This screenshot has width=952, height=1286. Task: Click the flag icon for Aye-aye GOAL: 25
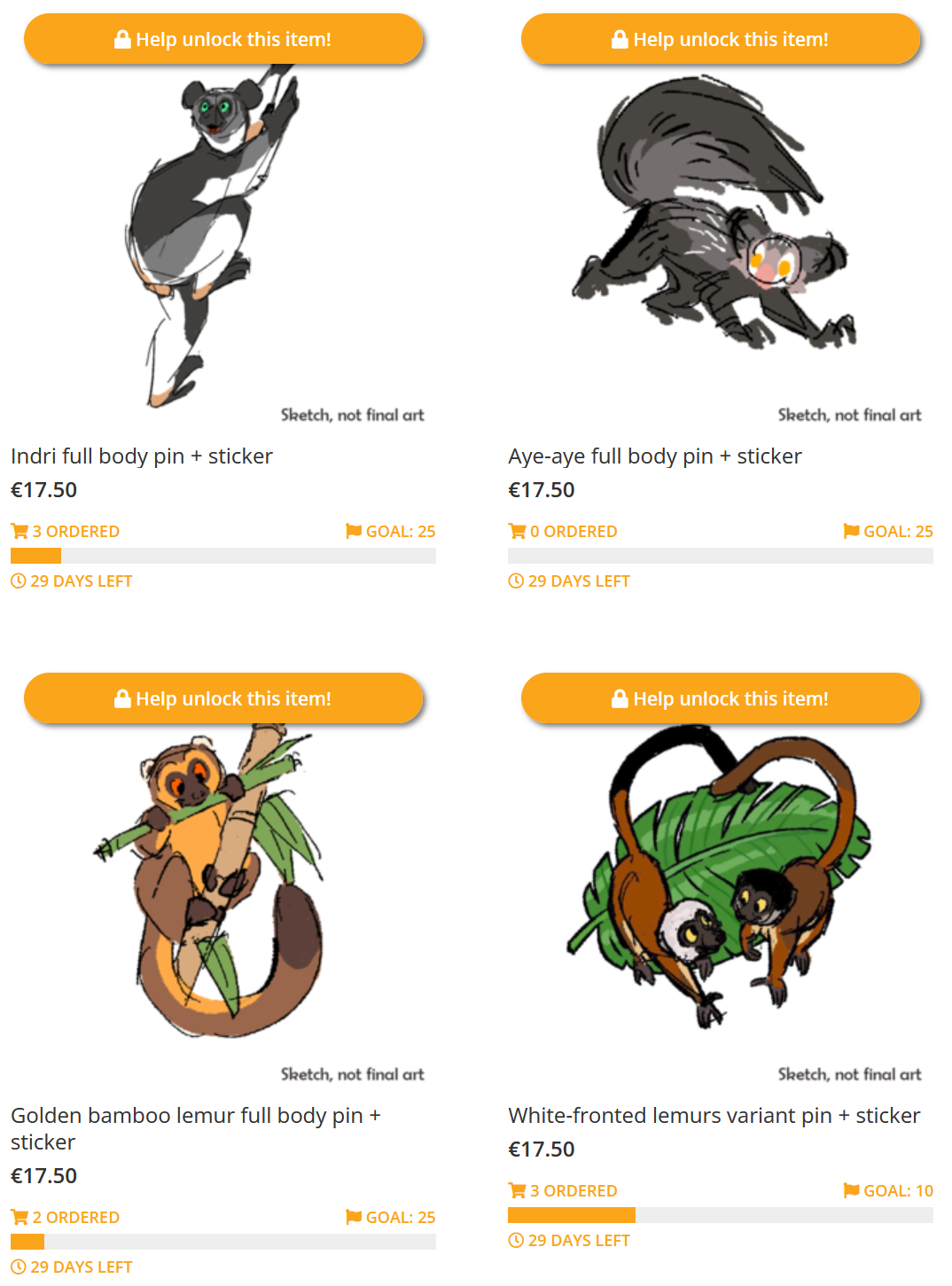click(x=851, y=531)
